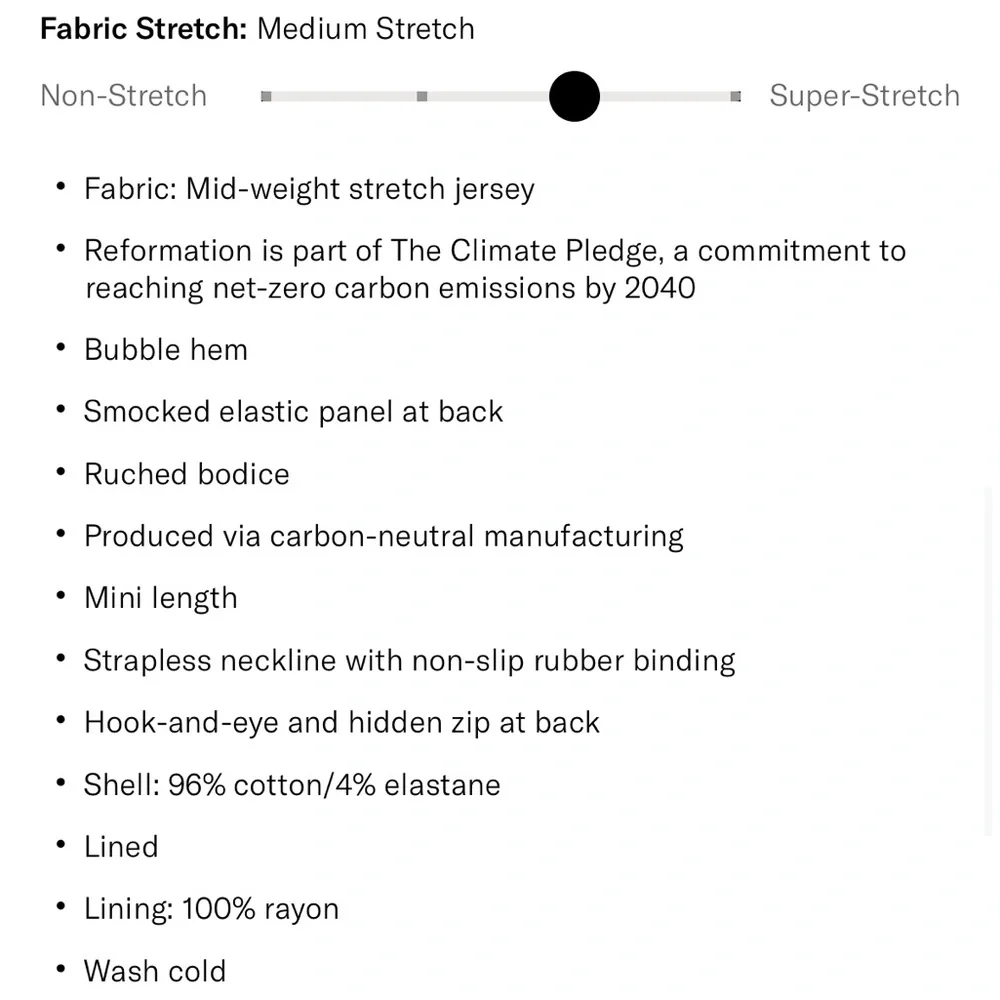Image resolution: width=1000 pixels, height=1000 pixels.
Task: Click Hook-and-eye and hidden zip text
Action: (x=342, y=722)
